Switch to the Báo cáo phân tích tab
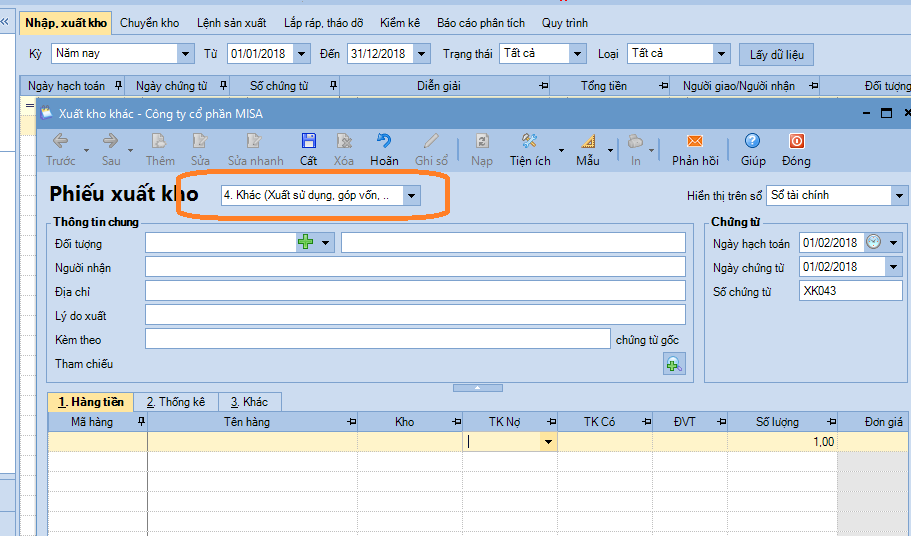Screen dimensions: 911x536 tap(481, 23)
